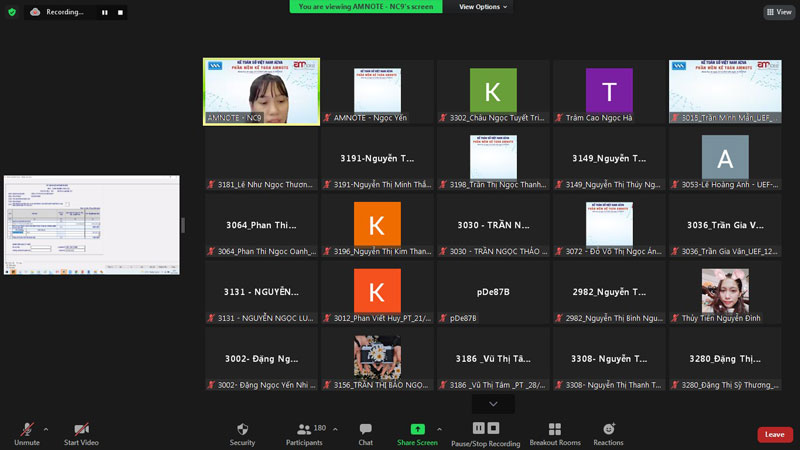Open the Chat panel
Screen dimensions: 800x450
(x=365, y=431)
